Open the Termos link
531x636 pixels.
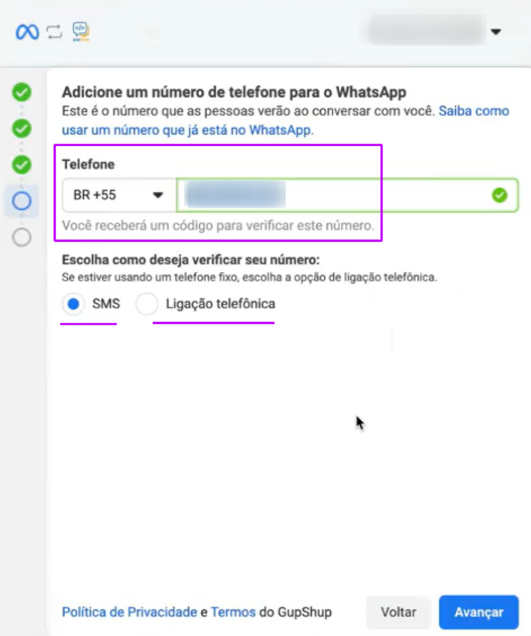233,612
